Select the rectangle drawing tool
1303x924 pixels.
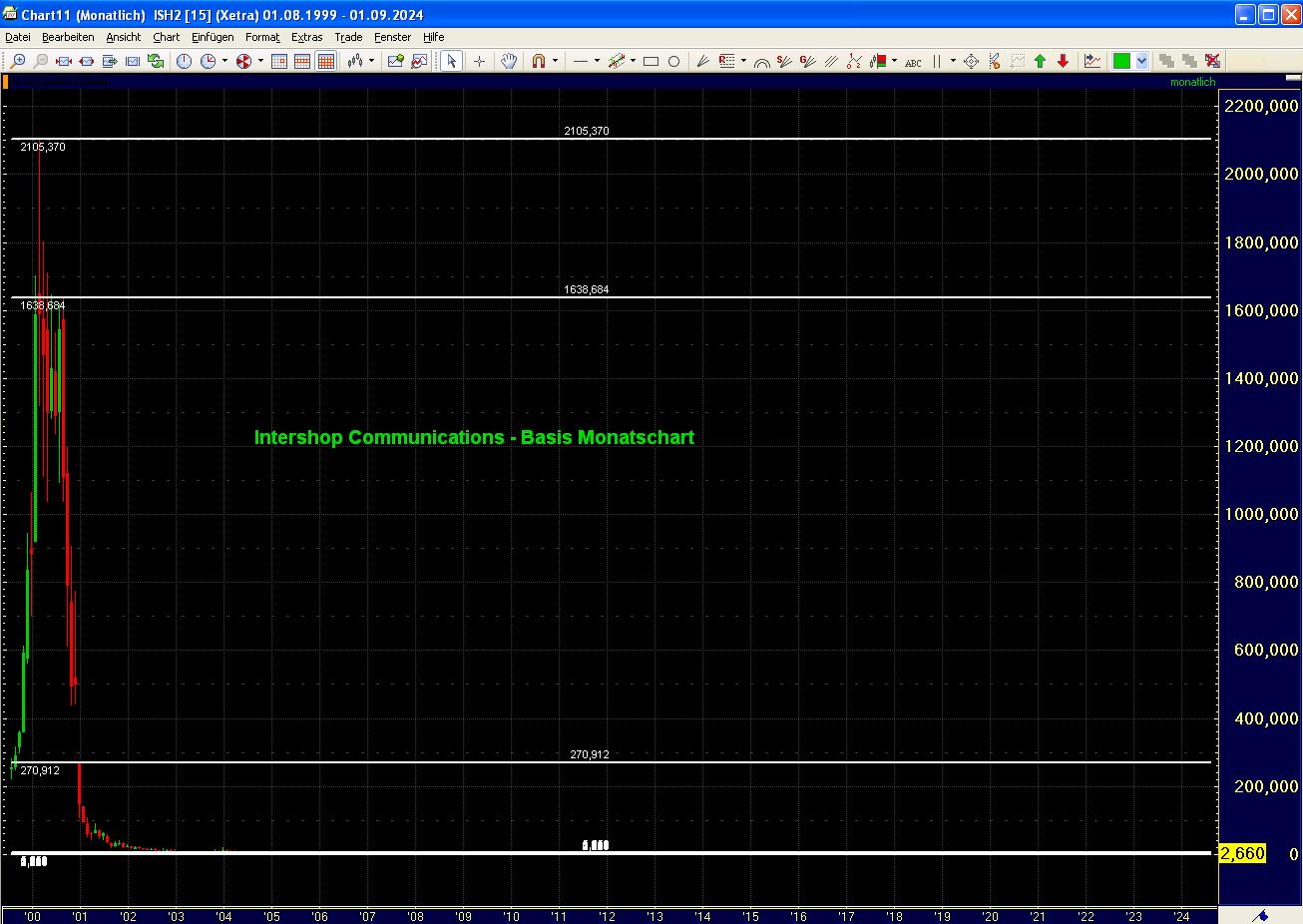(x=653, y=61)
